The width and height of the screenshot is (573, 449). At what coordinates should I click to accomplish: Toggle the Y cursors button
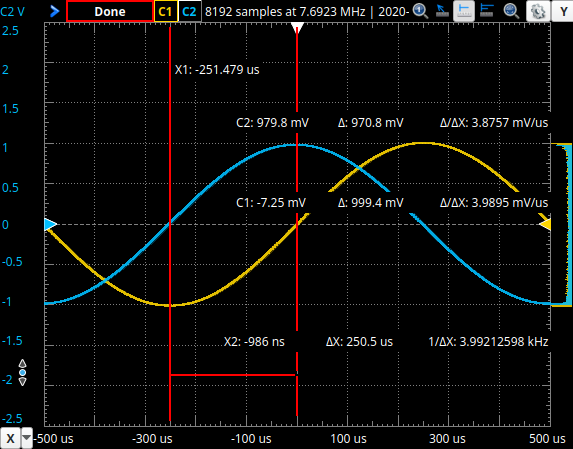[562, 11]
